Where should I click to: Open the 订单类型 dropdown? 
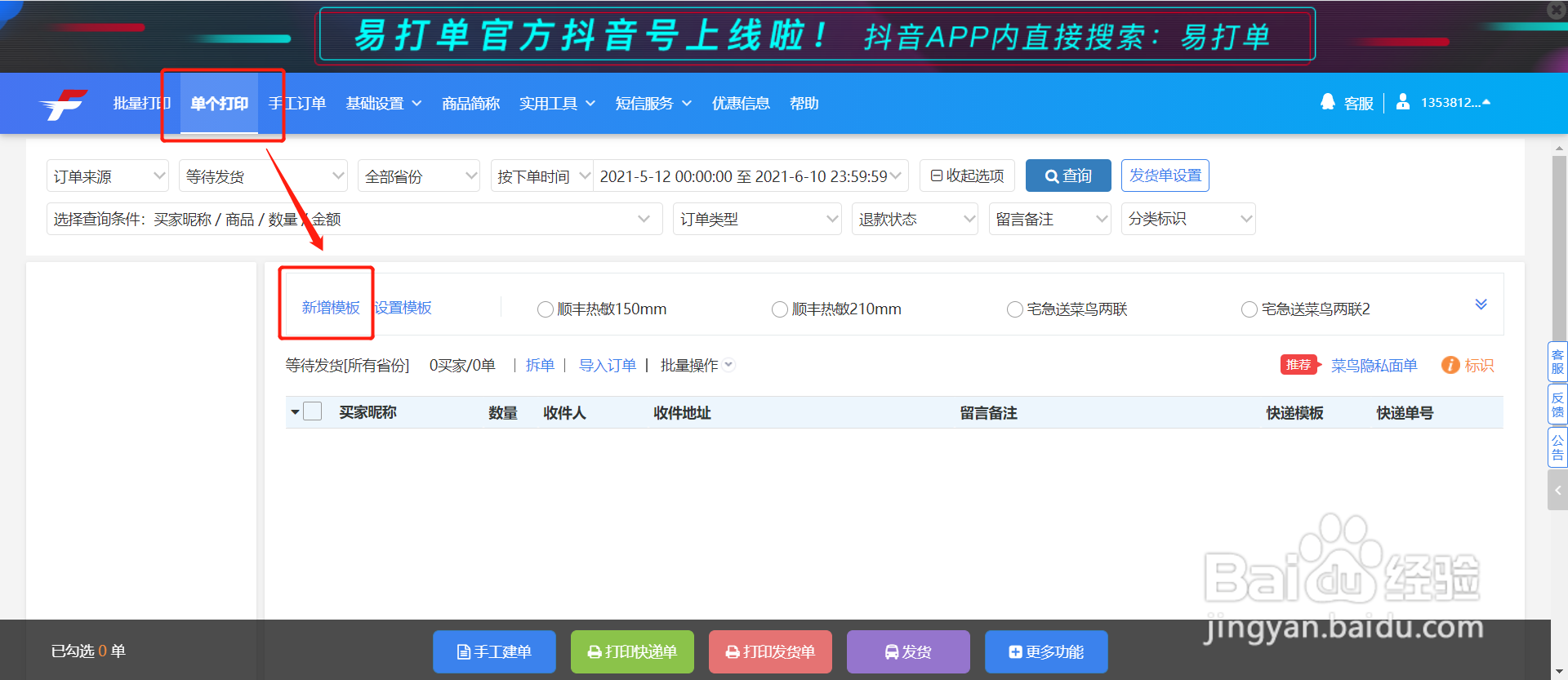757,219
